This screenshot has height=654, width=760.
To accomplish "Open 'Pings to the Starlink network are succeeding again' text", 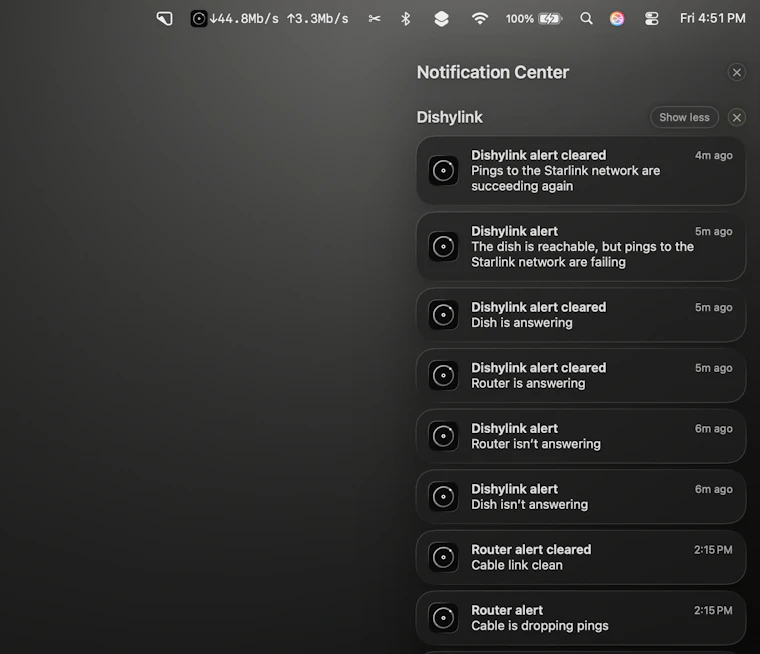I will pos(566,178).
